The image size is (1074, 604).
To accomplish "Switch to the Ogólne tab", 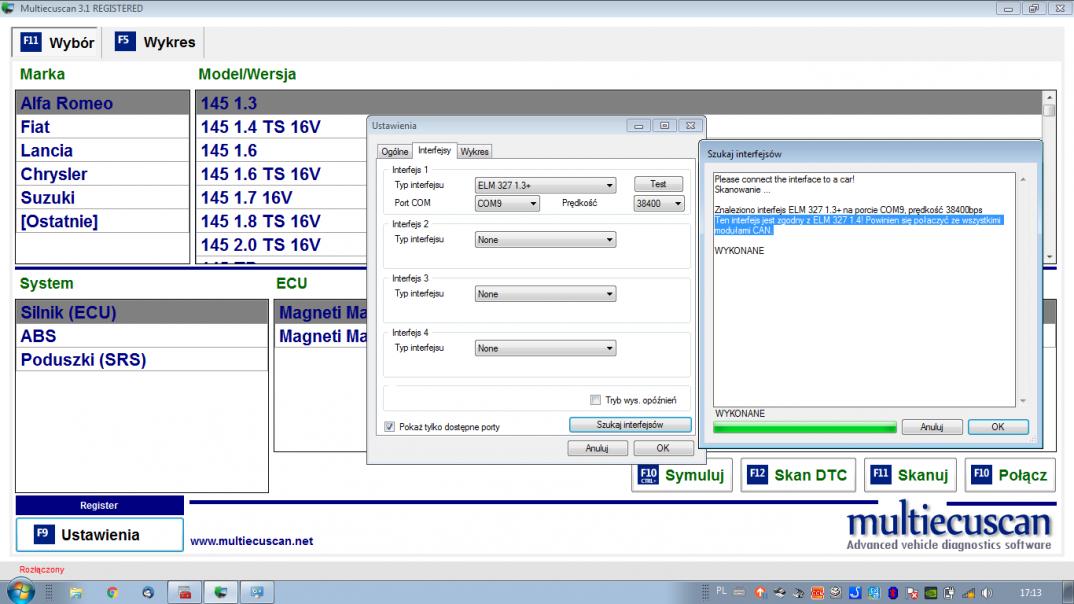I will tap(395, 151).
